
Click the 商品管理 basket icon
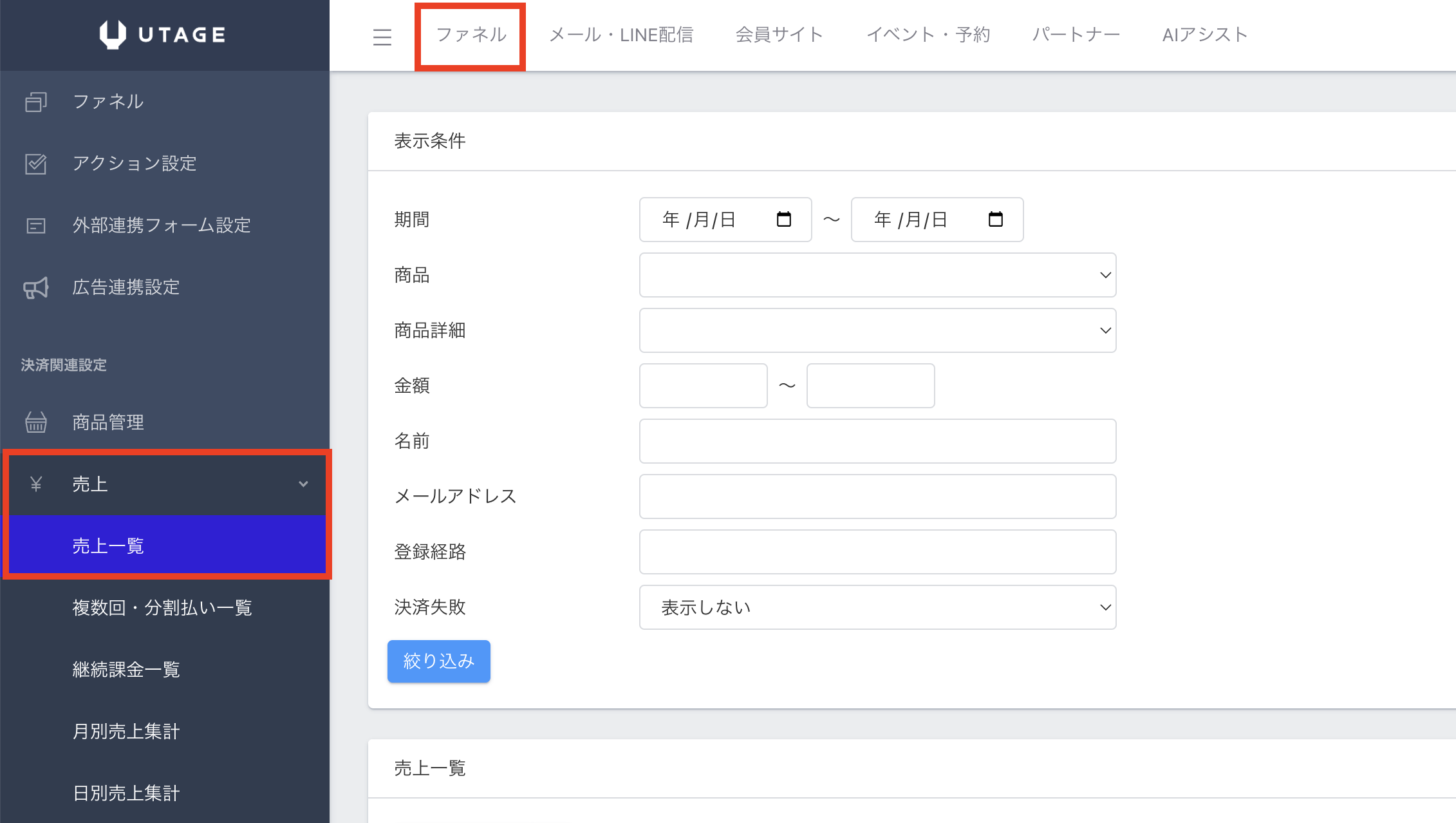pyautogui.click(x=36, y=422)
